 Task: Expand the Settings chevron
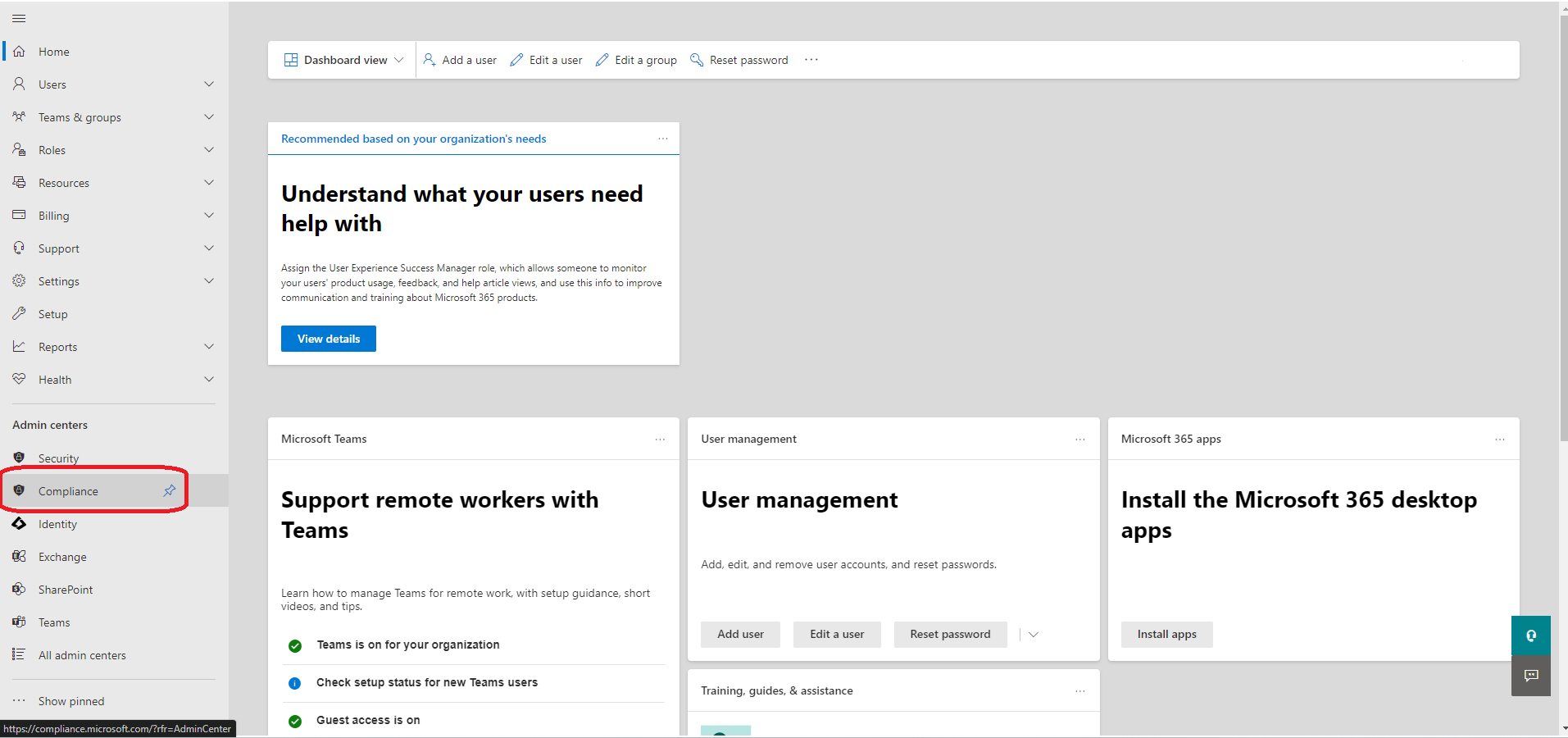209,280
